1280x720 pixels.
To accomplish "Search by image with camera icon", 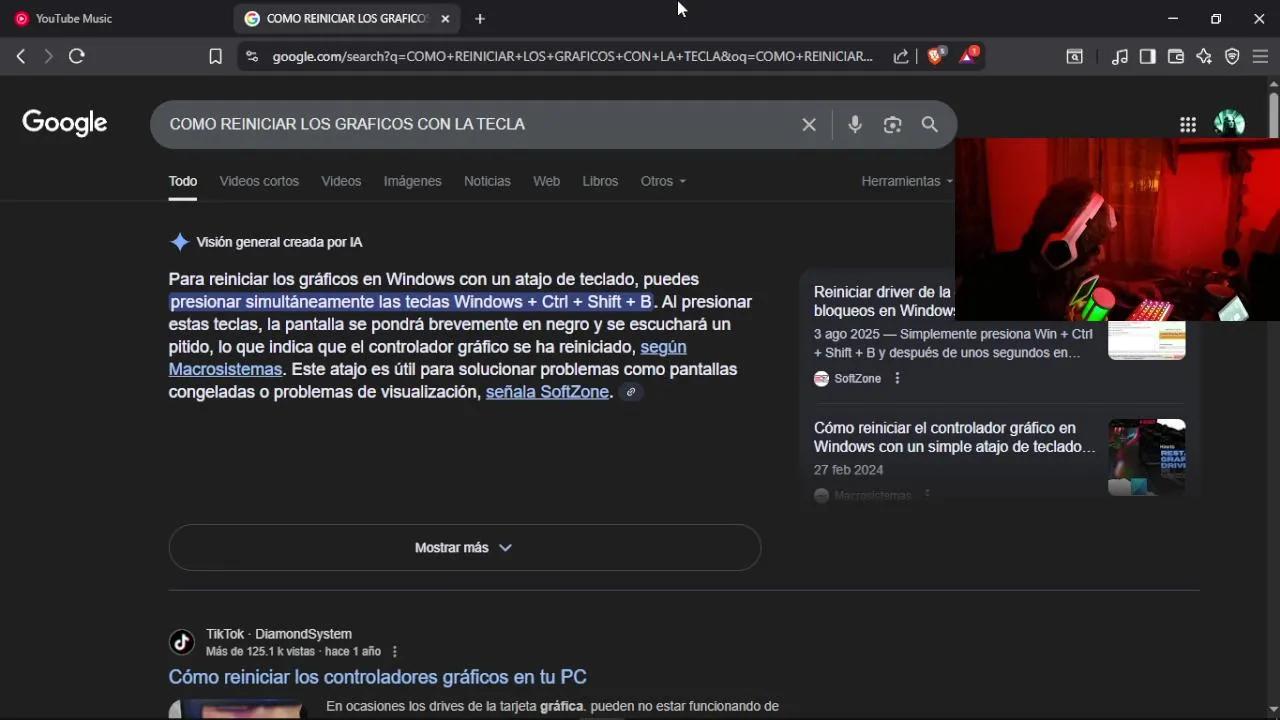I will pos(892,125).
